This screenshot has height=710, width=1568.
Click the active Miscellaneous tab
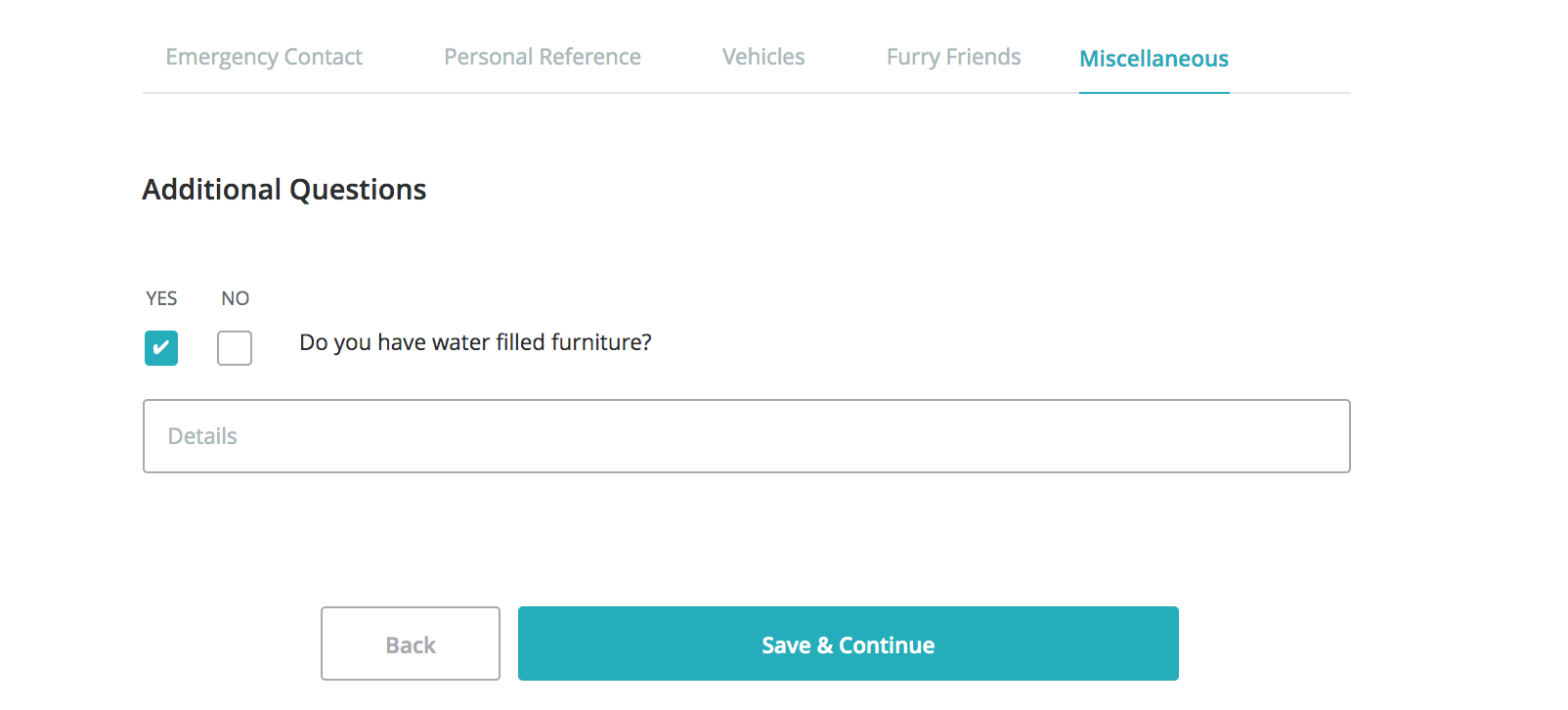click(1154, 59)
